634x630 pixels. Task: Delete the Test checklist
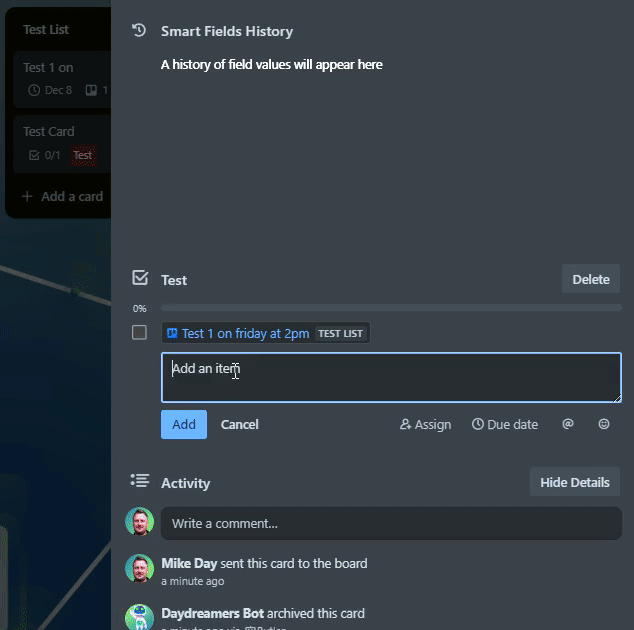pos(591,279)
